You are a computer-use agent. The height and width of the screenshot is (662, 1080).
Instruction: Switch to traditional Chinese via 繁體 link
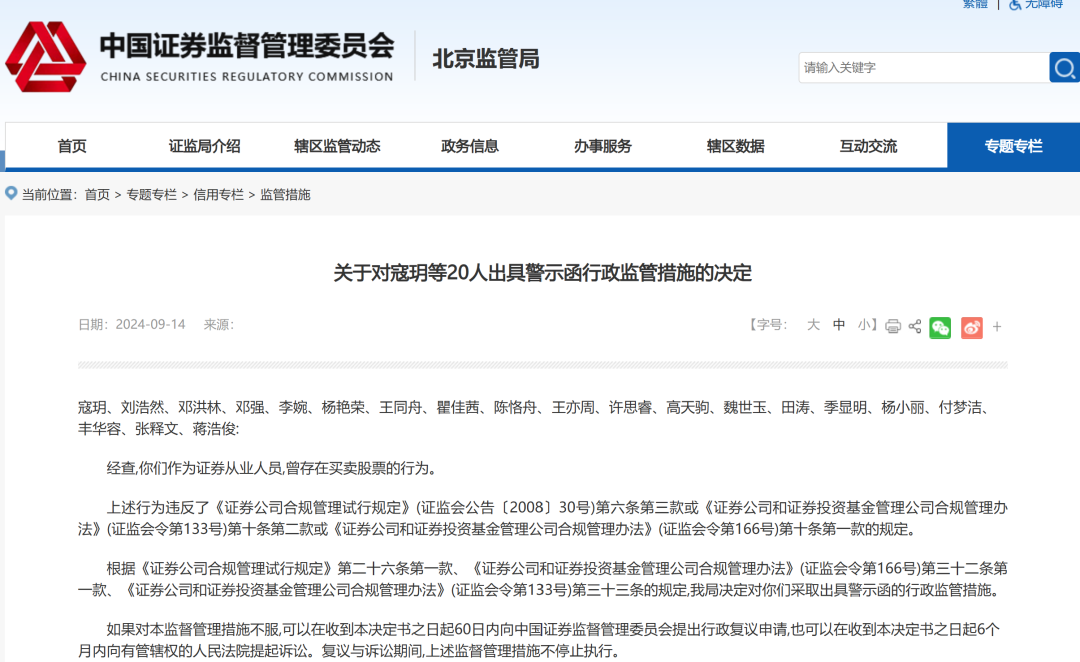coord(975,6)
